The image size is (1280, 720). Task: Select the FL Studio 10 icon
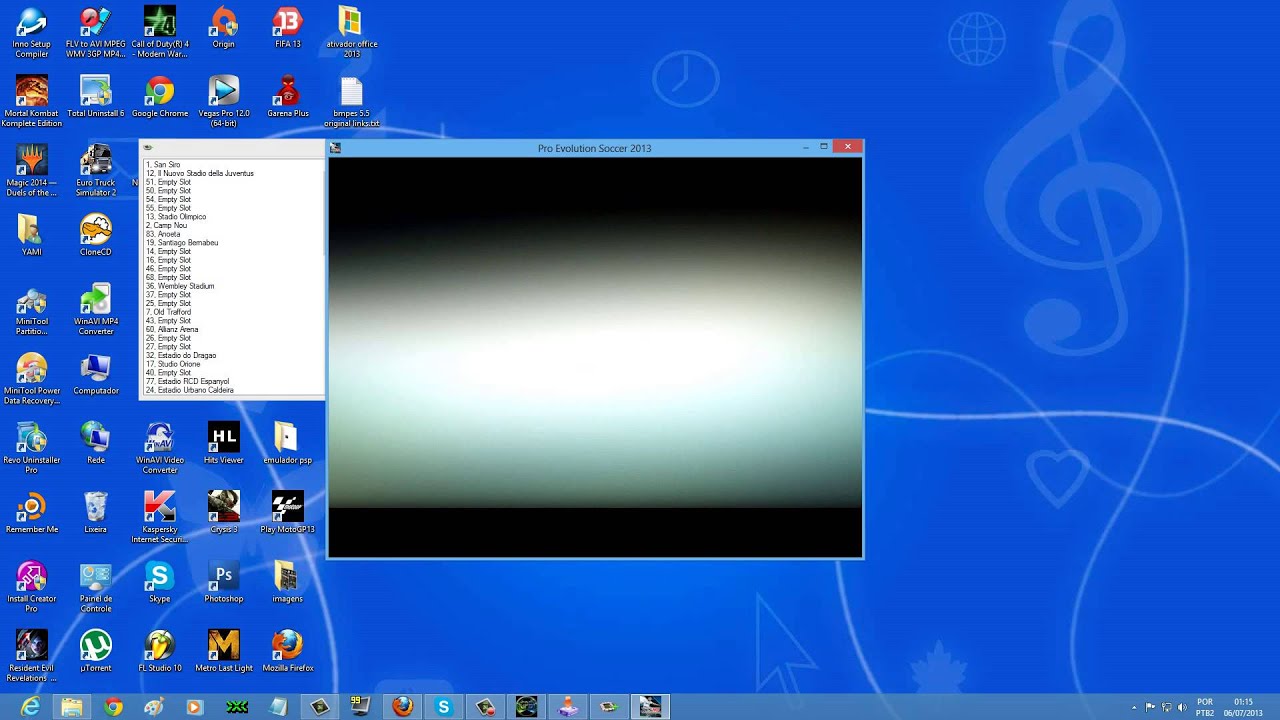(160, 650)
